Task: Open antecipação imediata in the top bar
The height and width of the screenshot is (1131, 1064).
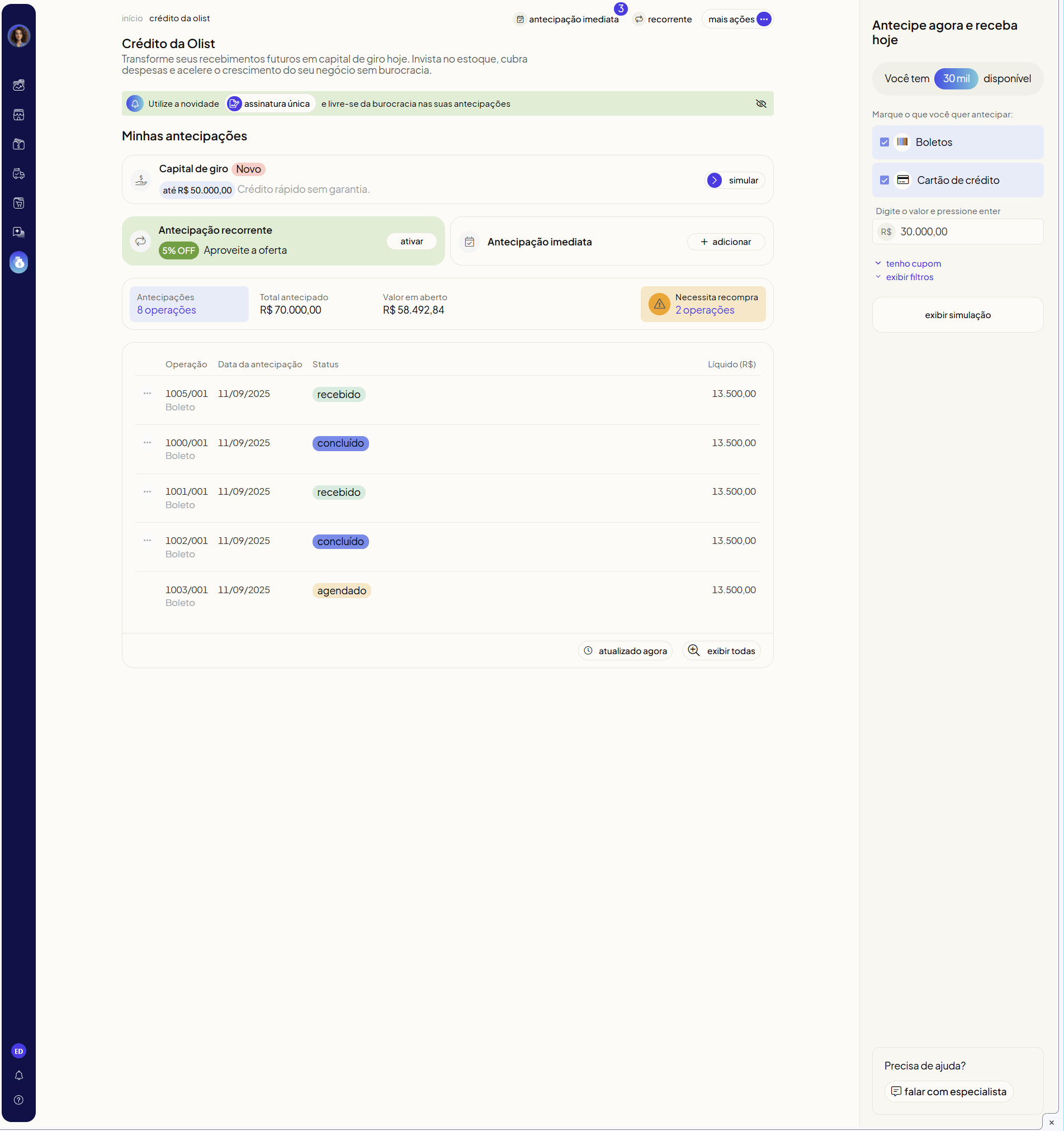Action: point(568,20)
